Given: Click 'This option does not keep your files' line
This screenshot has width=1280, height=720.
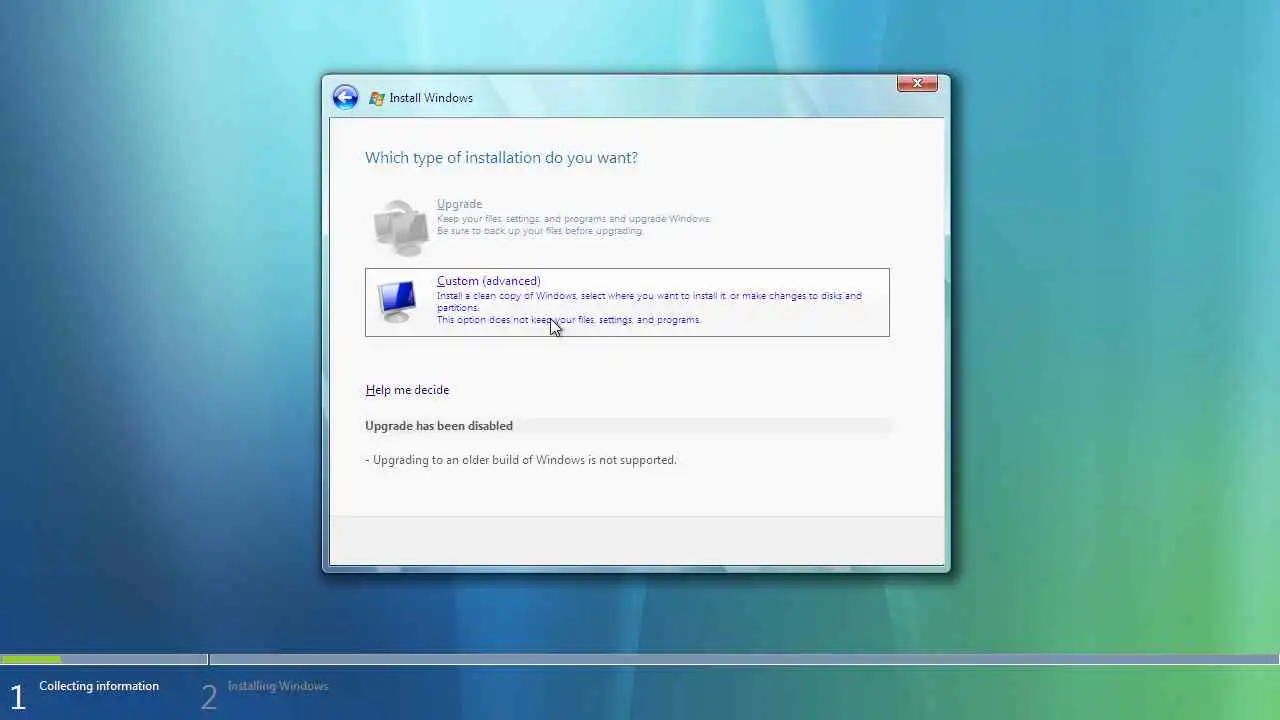Looking at the screenshot, I should click(x=569, y=320).
